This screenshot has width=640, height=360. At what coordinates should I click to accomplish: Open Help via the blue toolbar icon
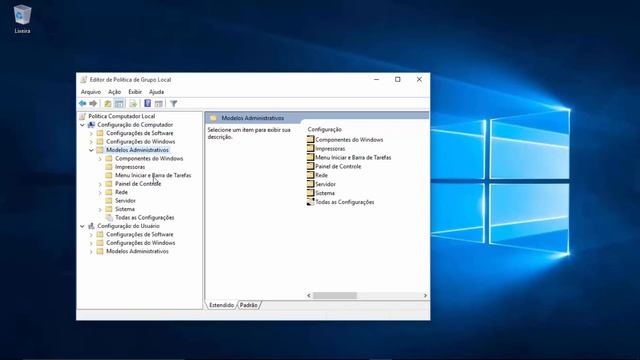147,104
